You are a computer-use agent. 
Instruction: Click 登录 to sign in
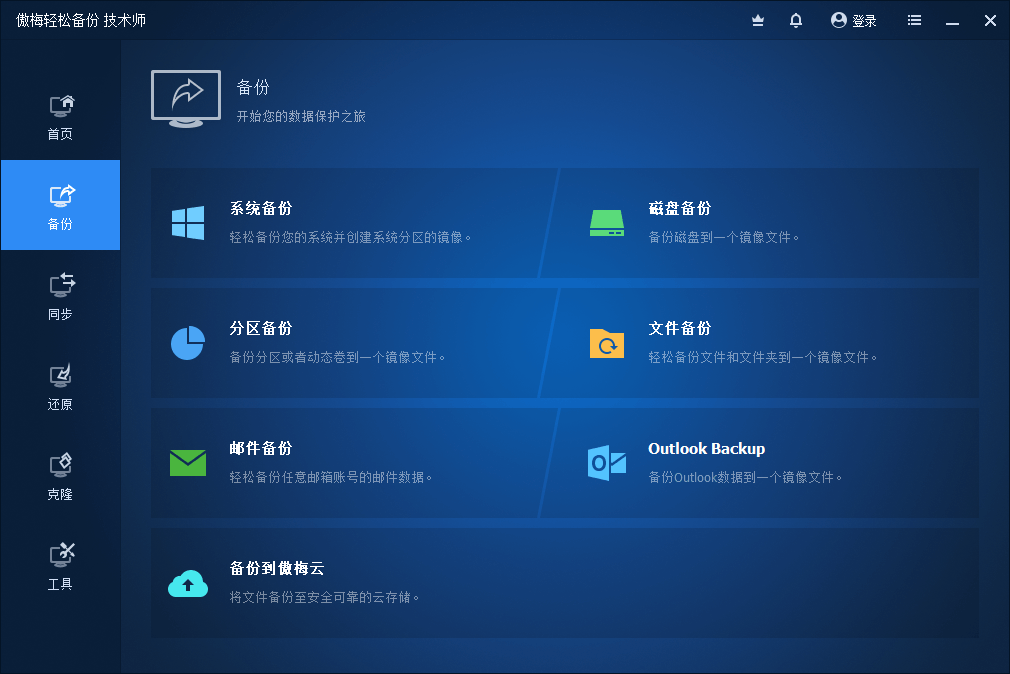(x=854, y=20)
